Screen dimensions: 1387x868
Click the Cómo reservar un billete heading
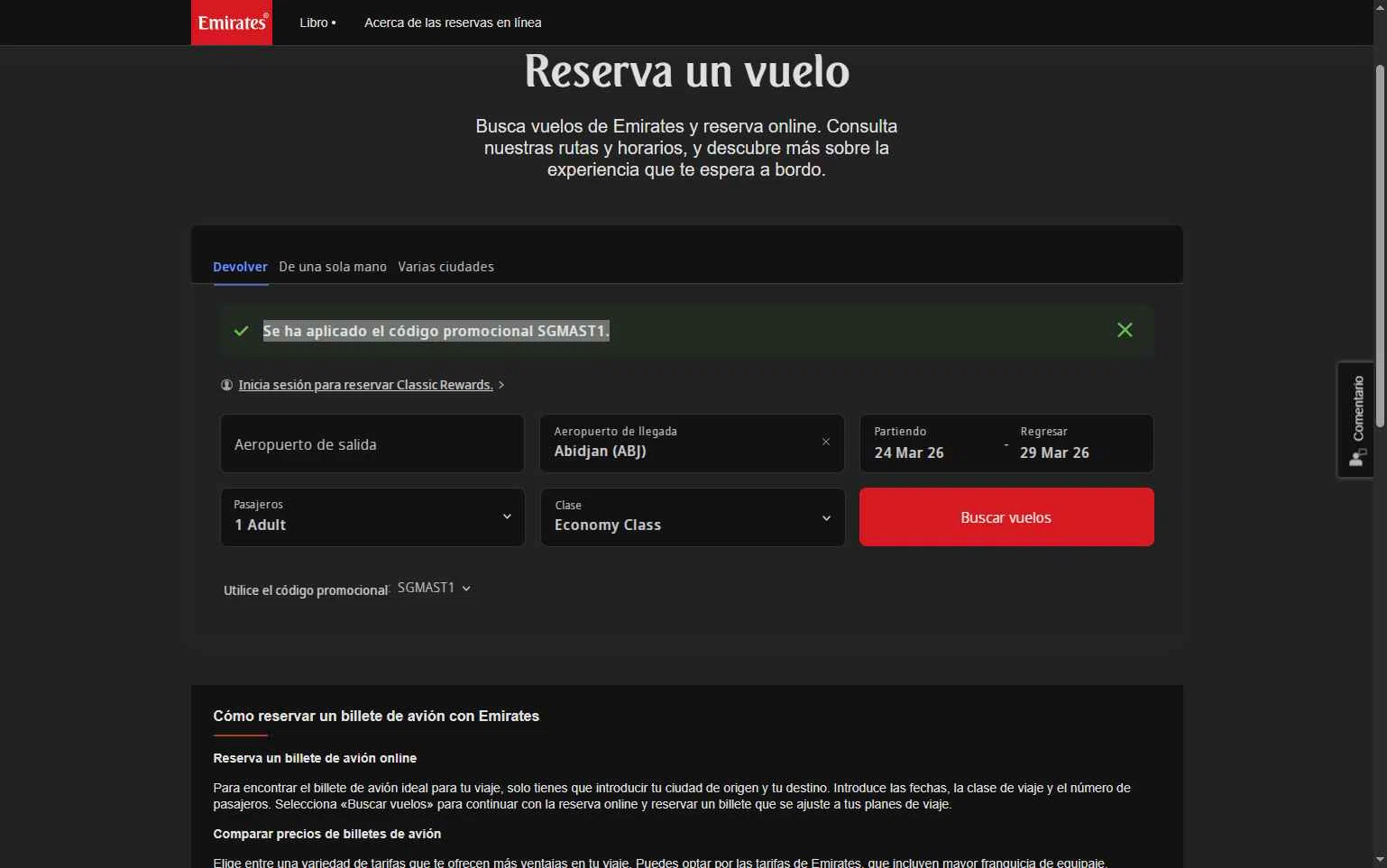(376, 716)
